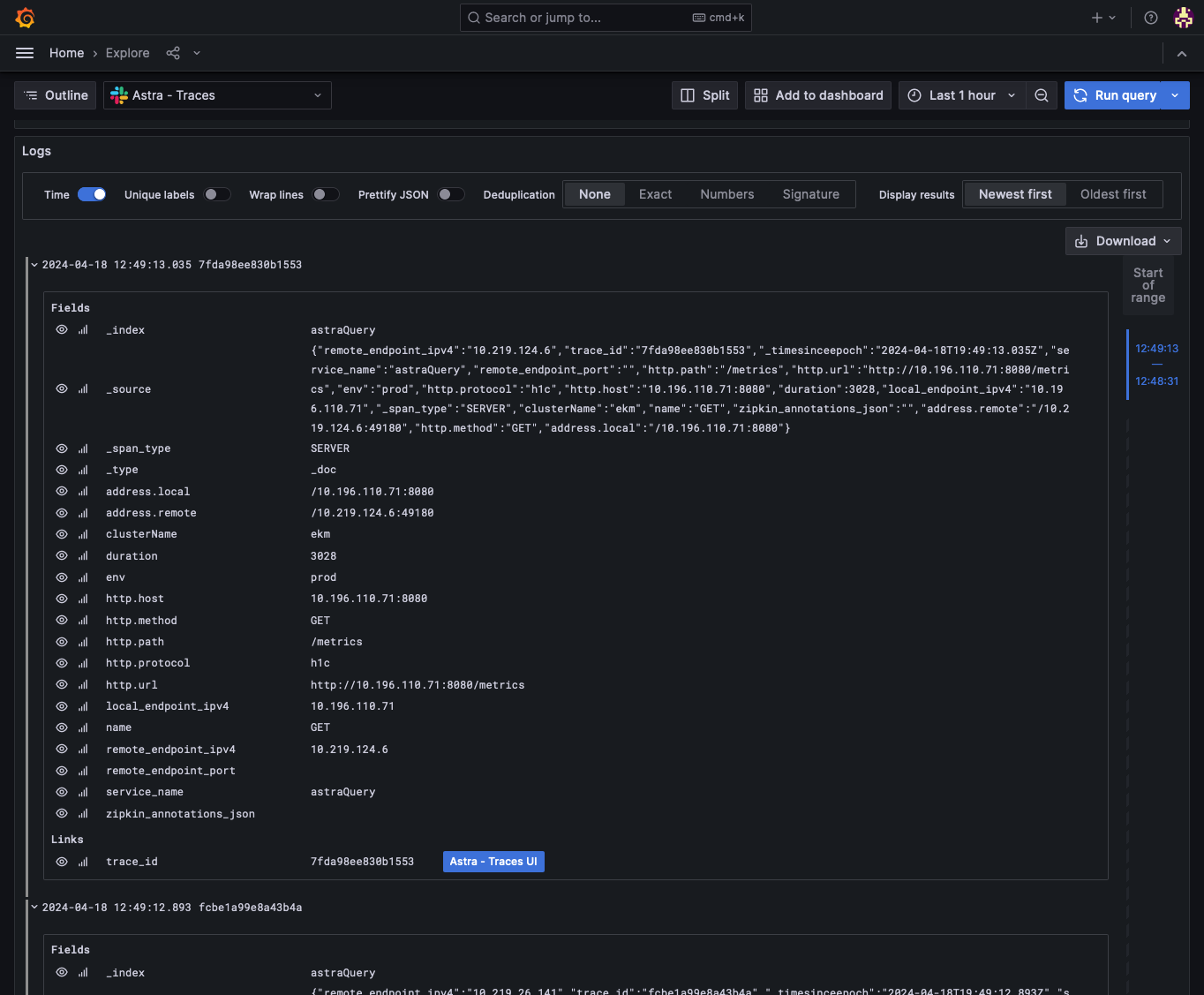
Task: Select Numbers deduplication option
Action: 727,194
